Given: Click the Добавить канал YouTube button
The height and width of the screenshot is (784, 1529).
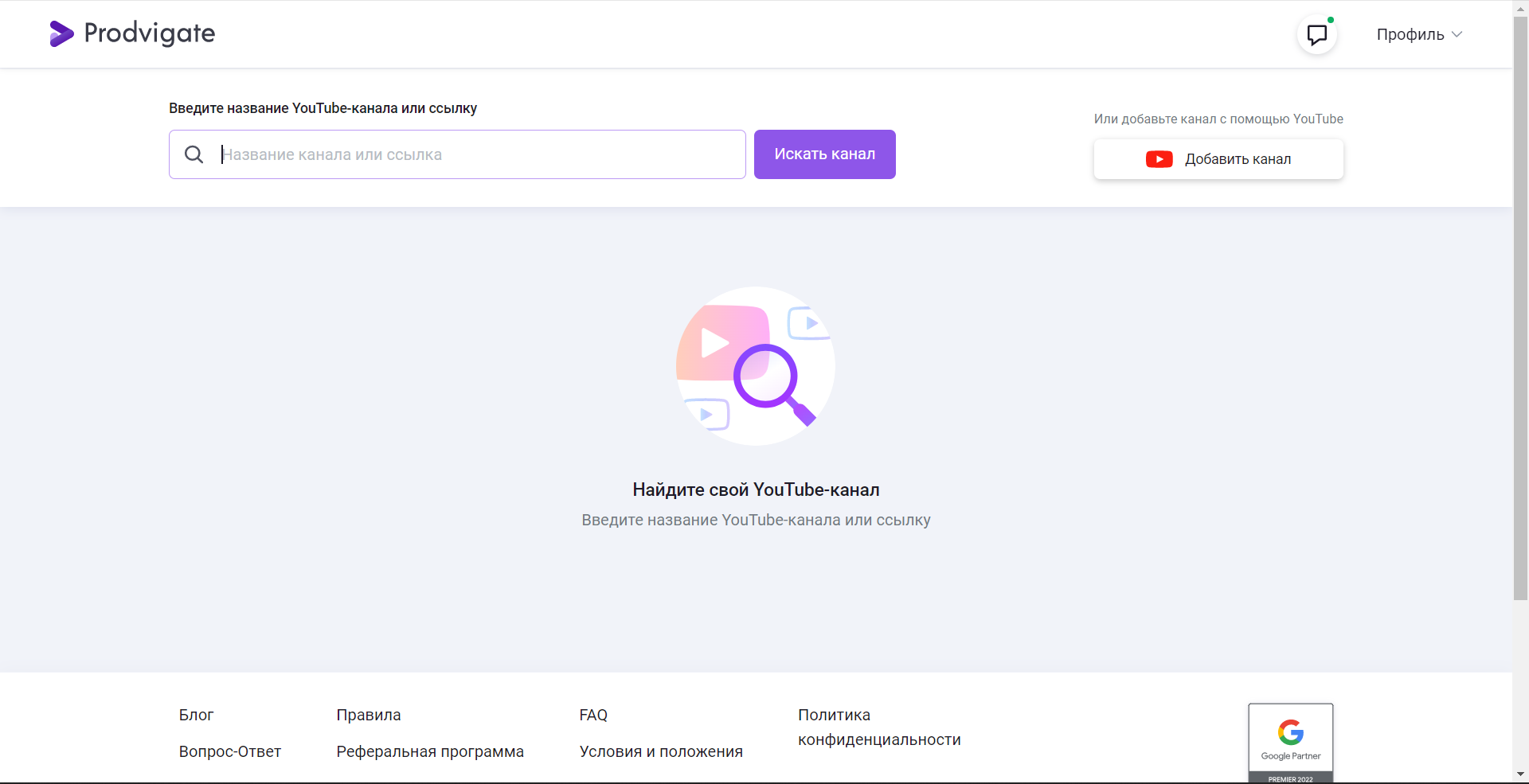Looking at the screenshot, I should [1218, 159].
